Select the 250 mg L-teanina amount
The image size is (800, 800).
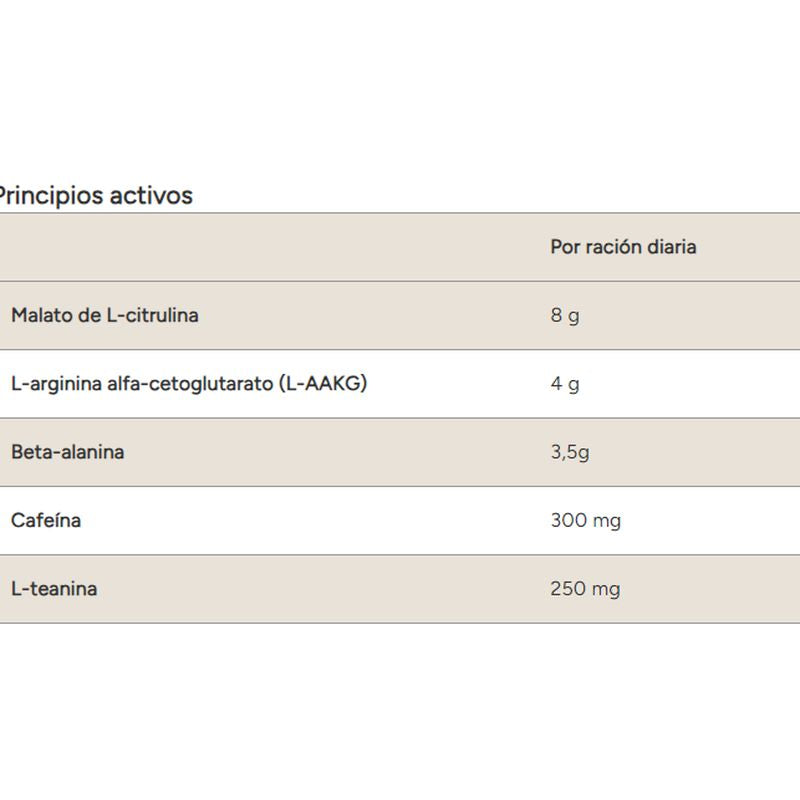coord(585,588)
